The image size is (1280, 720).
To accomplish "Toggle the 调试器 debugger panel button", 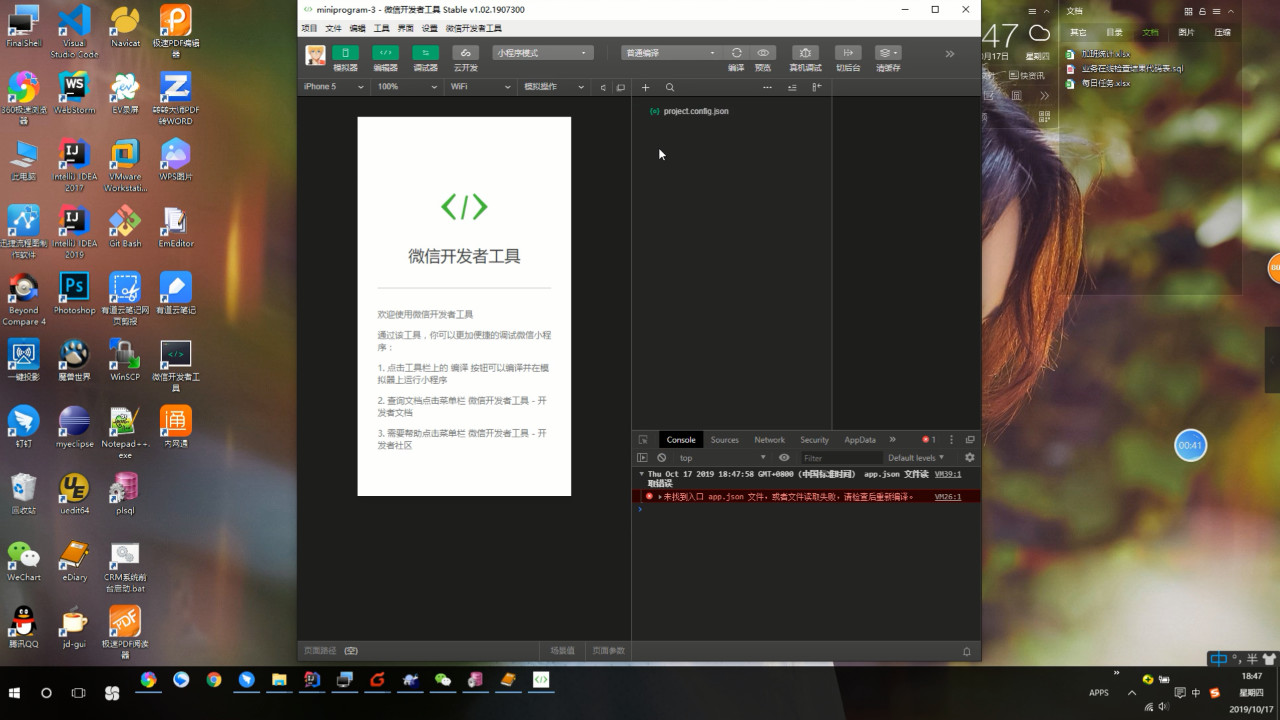I will point(425,53).
